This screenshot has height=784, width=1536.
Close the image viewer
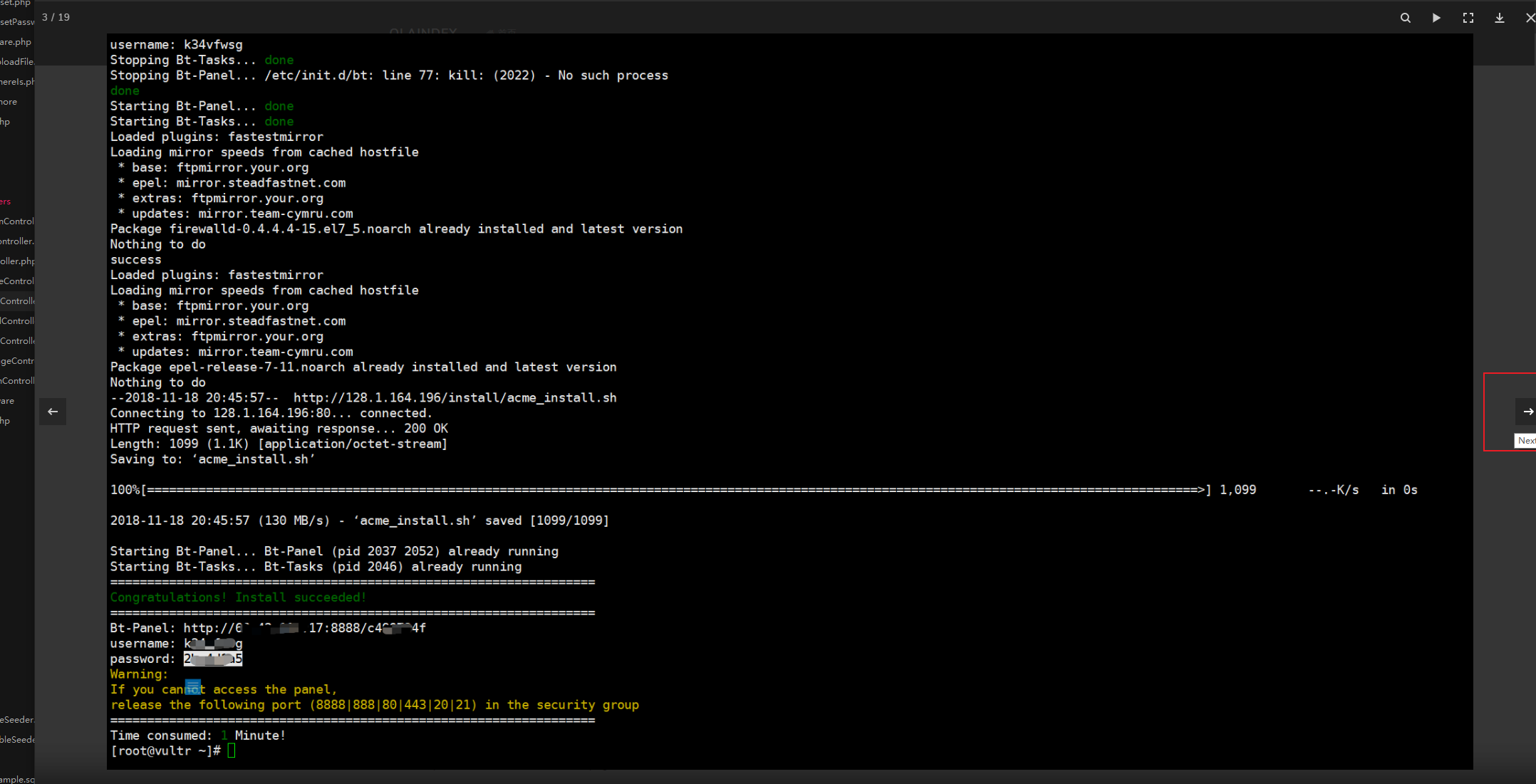[x=1530, y=18]
